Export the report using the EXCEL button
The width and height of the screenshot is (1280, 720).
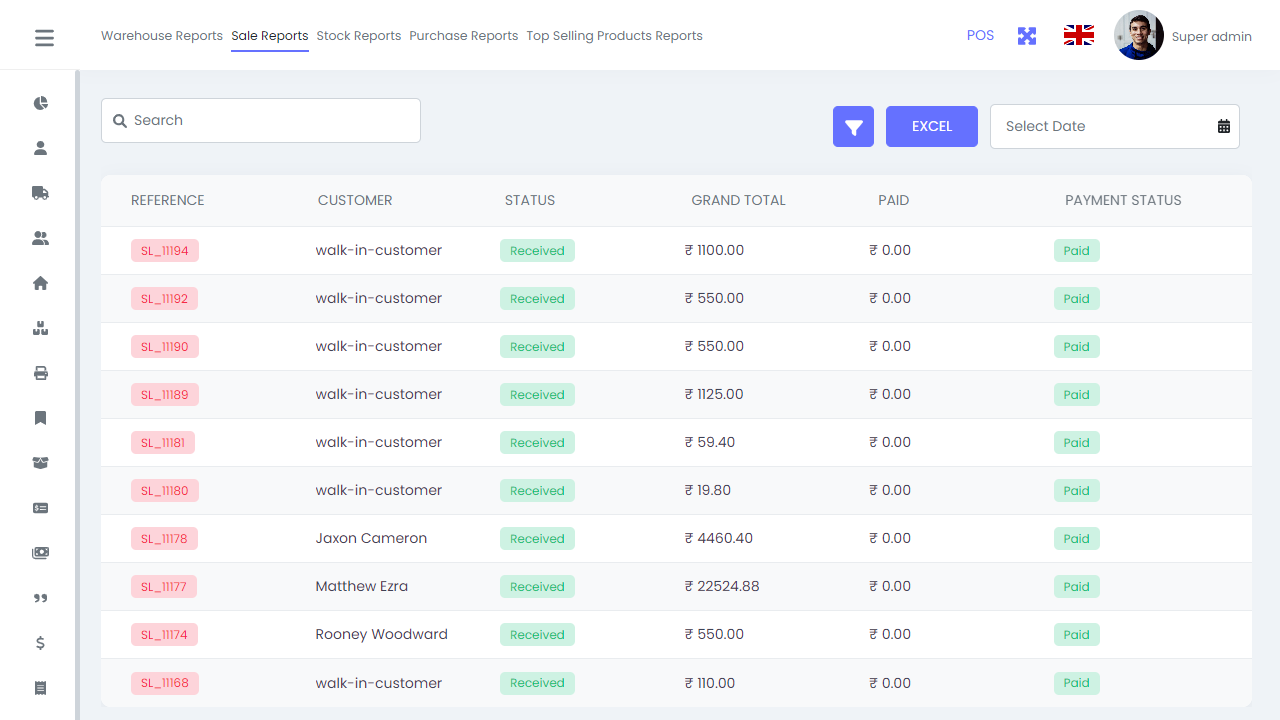[x=931, y=126]
